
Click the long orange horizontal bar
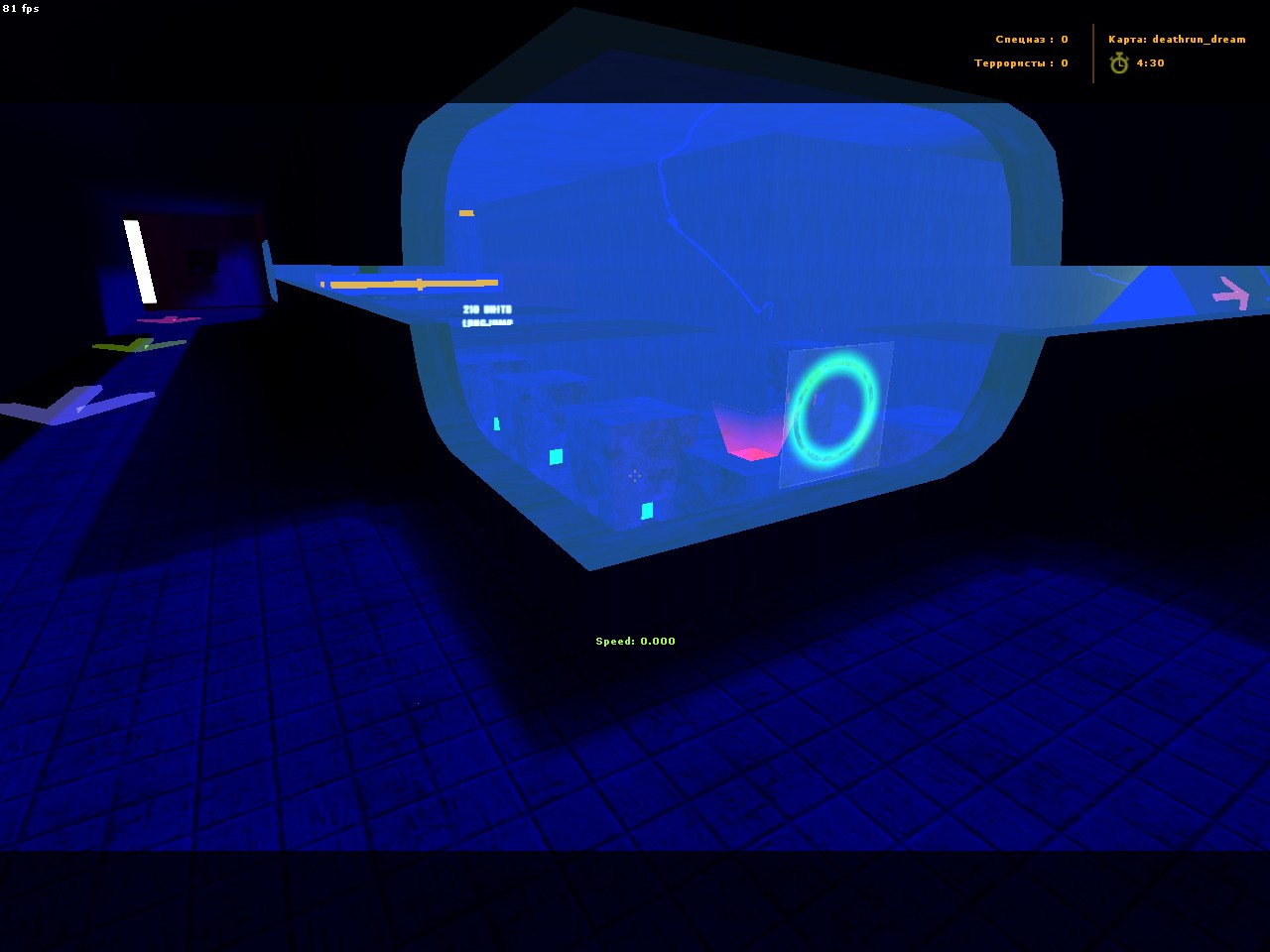[x=413, y=285]
